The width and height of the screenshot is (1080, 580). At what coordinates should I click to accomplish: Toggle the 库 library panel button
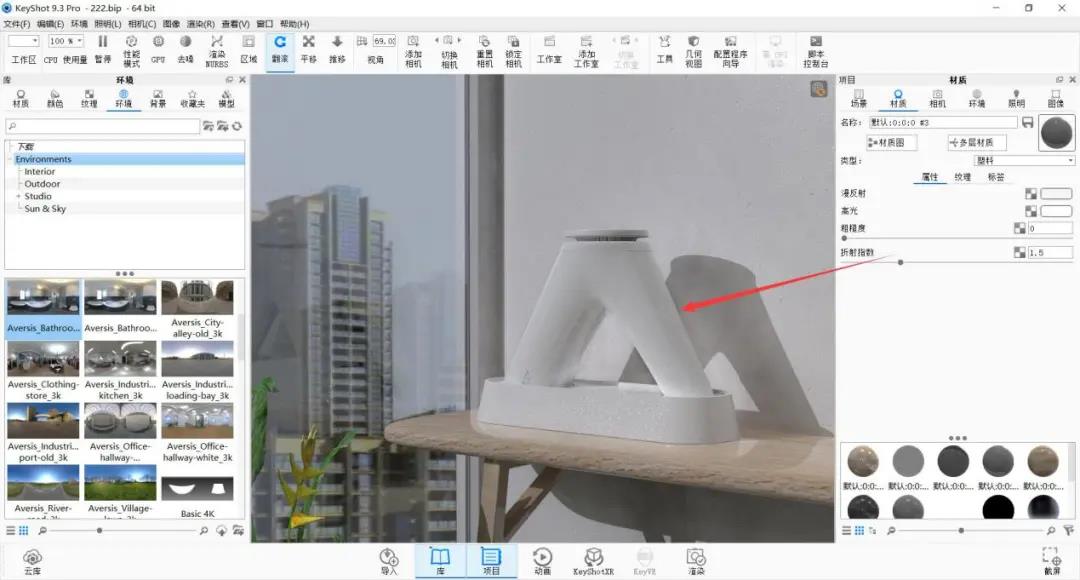tap(439, 561)
